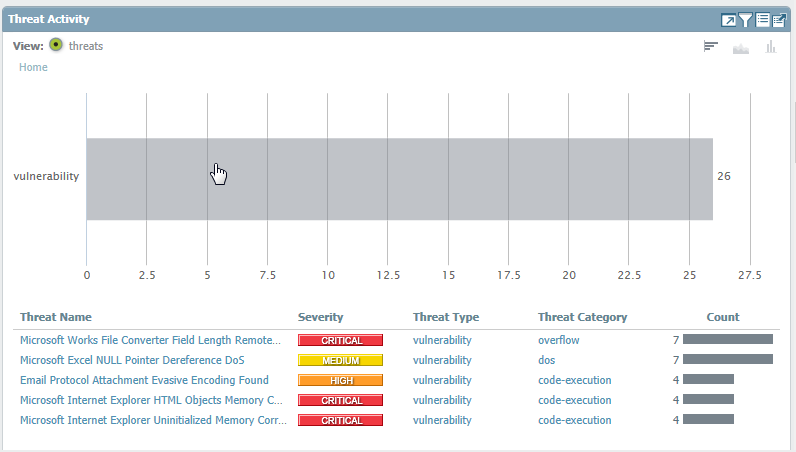This screenshot has width=796, height=452.
Task: Open the filter funnel icon
Action: click(745, 20)
